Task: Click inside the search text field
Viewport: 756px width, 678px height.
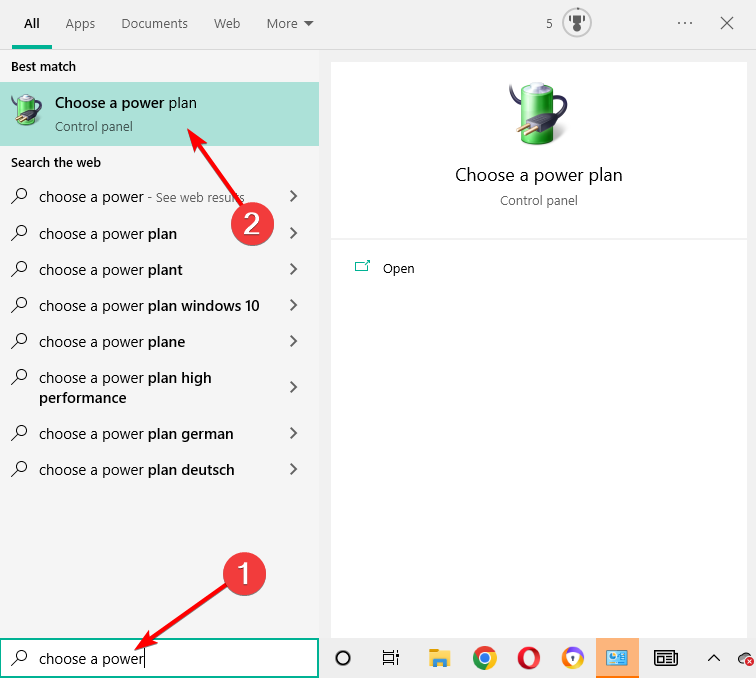Action: pyautogui.click(x=159, y=658)
